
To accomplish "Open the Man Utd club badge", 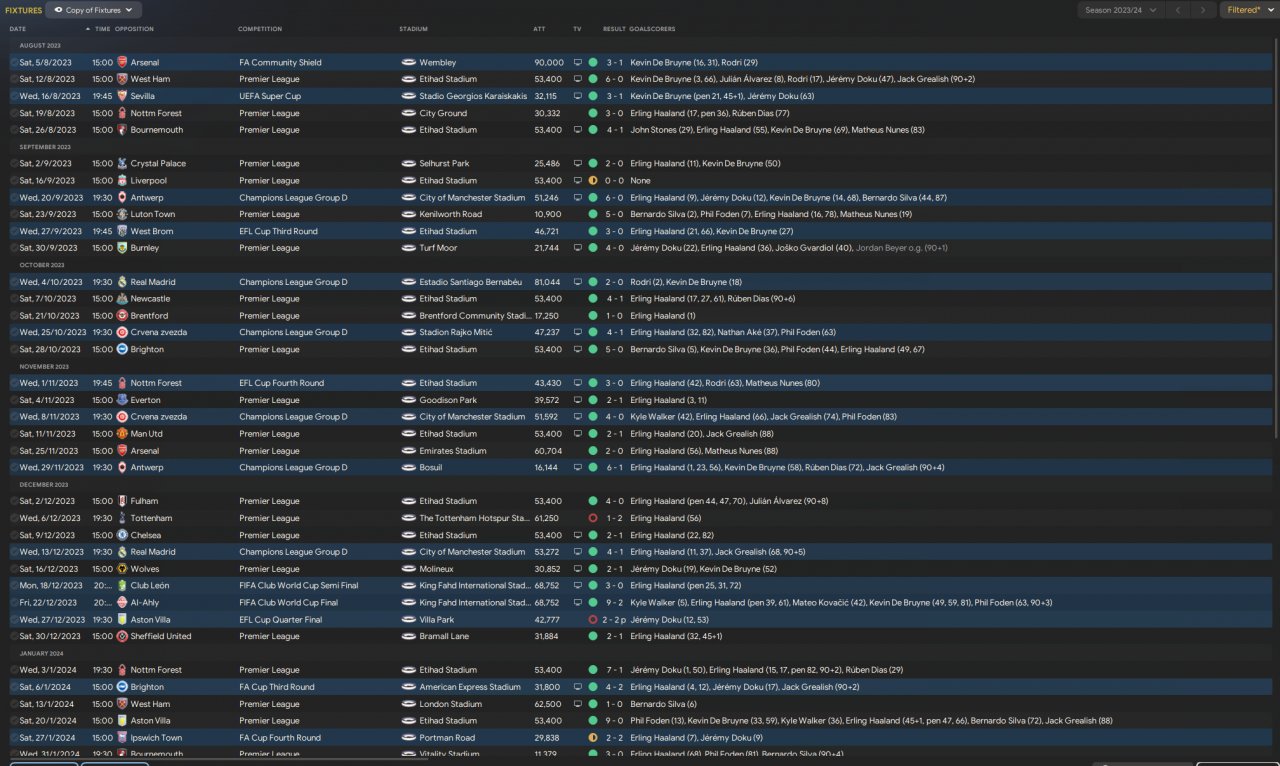I will pyautogui.click(x=122, y=434).
